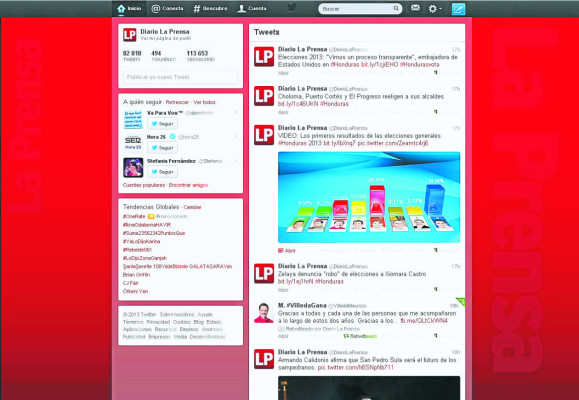Image resolution: width=579 pixels, height=400 pixels.
Task: Open the direct messages envelope icon
Action: [415, 8]
